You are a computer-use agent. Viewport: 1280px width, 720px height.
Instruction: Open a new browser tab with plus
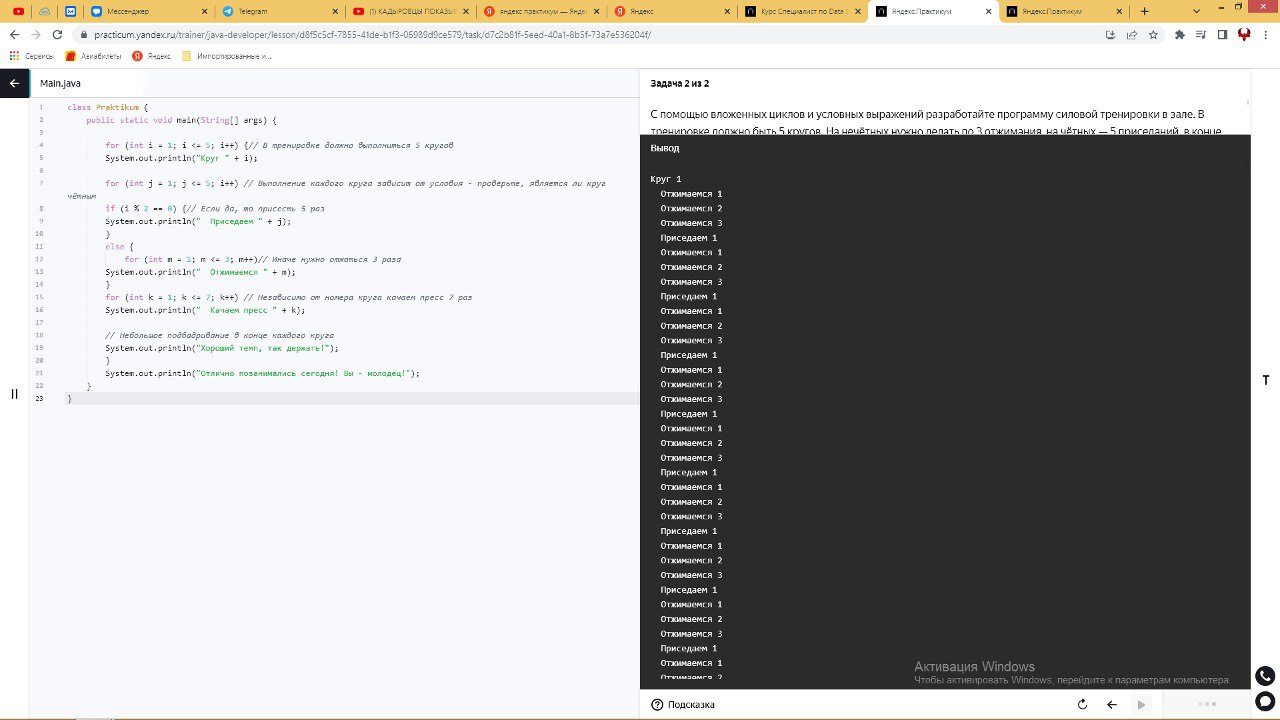pyautogui.click(x=1145, y=11)
